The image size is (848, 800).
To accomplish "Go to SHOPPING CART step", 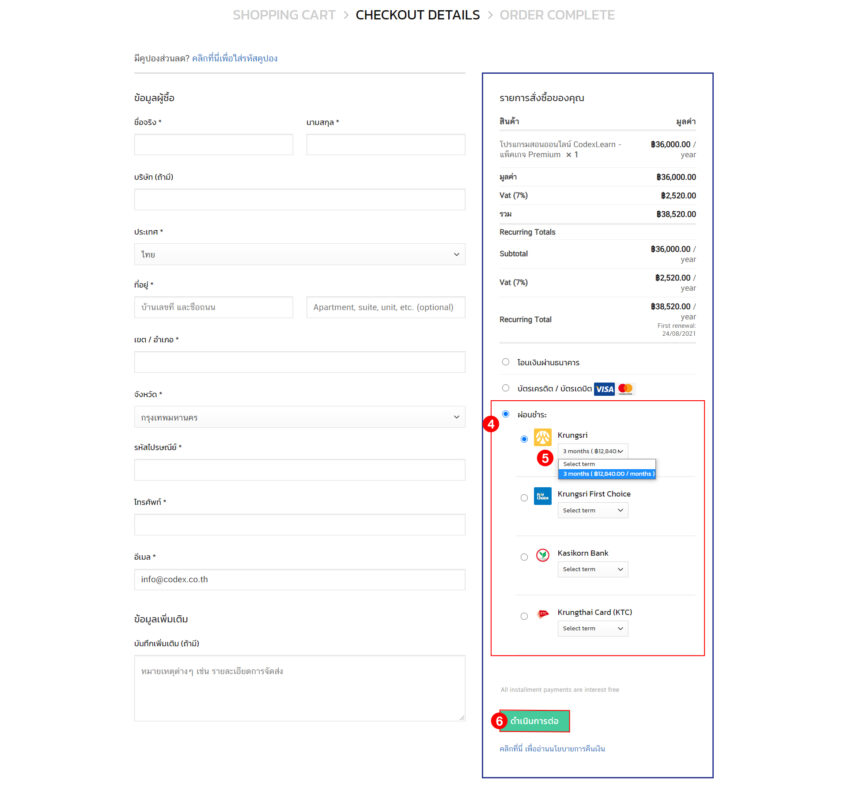I will 283,15.
